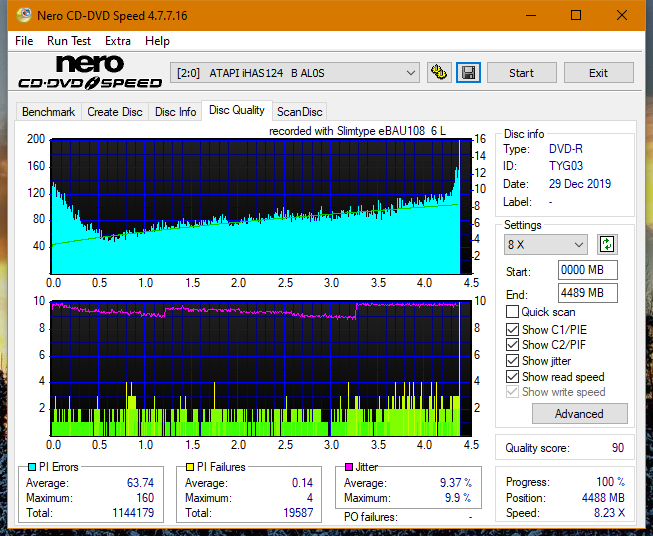
Task: Click the refresh speed settings icon
Action: 607,244
